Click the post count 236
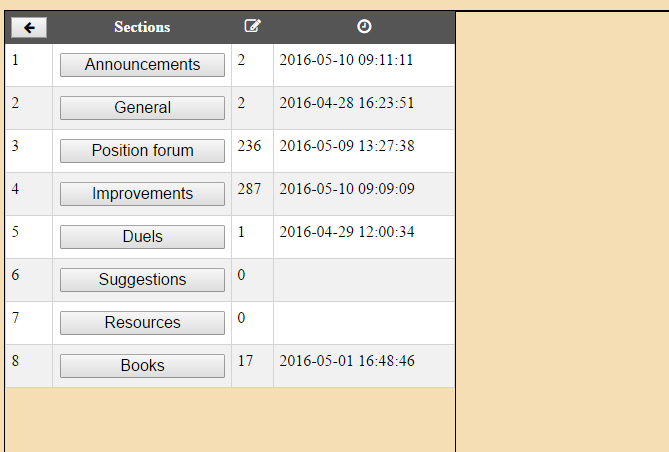Viewport: 669px width, 452px height. pyautogui.click(x=249, y=146)
